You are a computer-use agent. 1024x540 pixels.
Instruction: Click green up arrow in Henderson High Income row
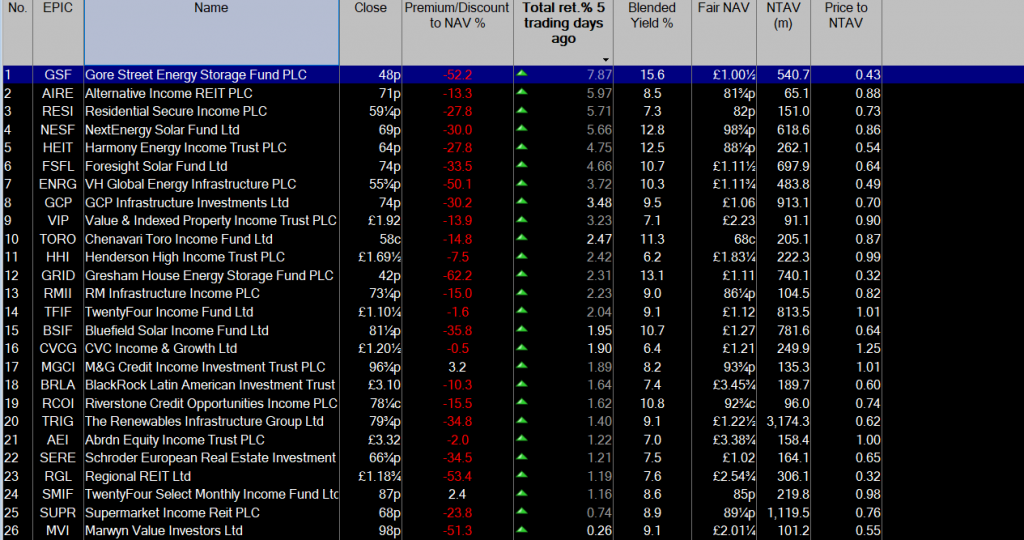(x=522, y=257)
